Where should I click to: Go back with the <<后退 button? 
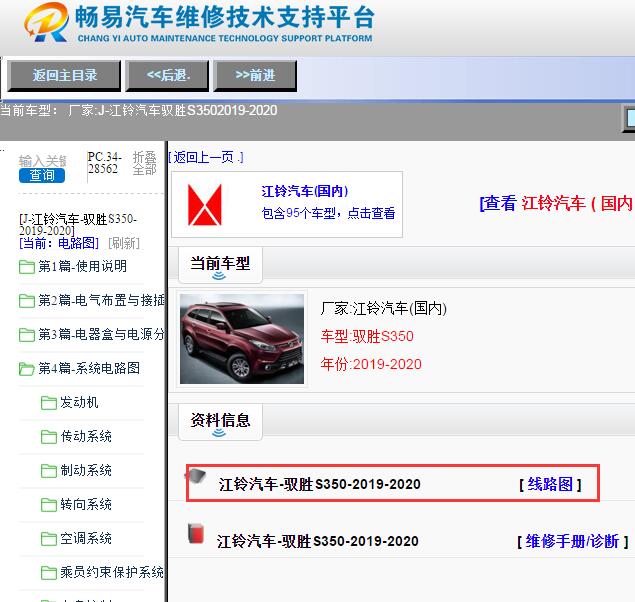(167, 76)
